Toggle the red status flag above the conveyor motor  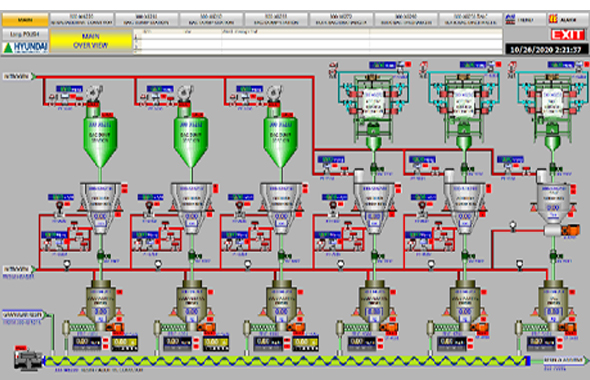(21, 348)
